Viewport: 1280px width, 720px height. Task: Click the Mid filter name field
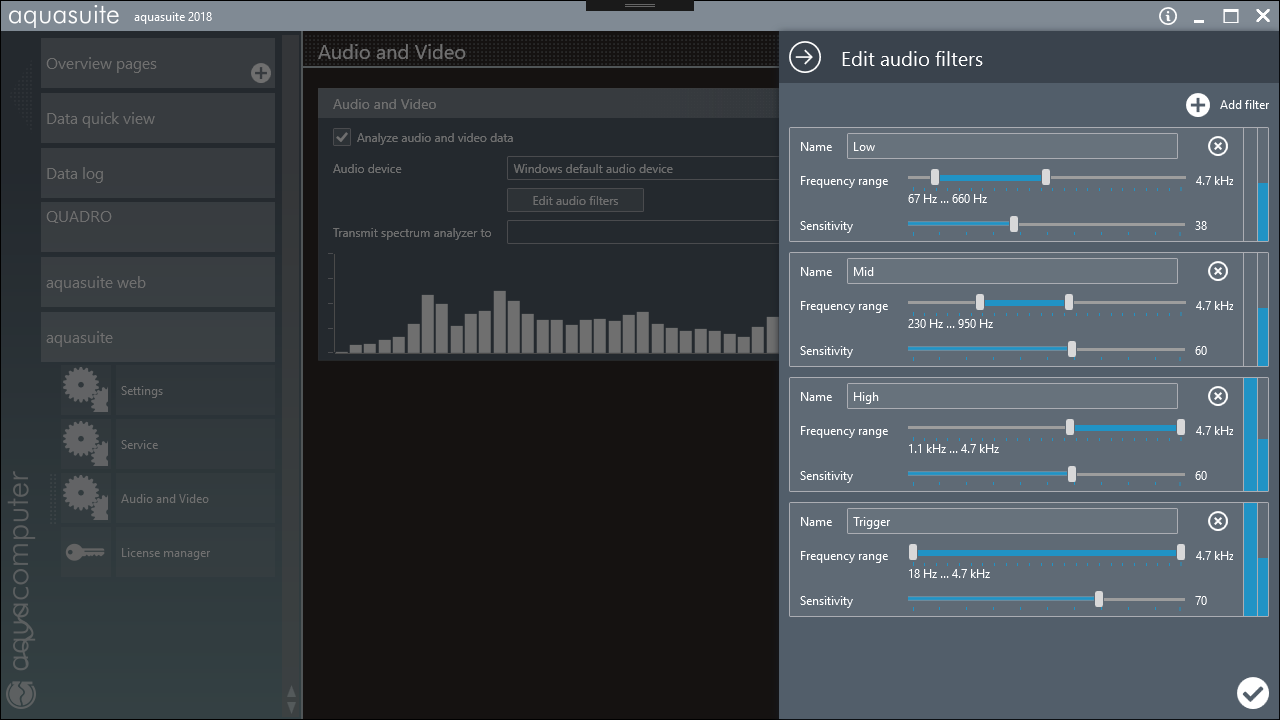coord(1012,271)
